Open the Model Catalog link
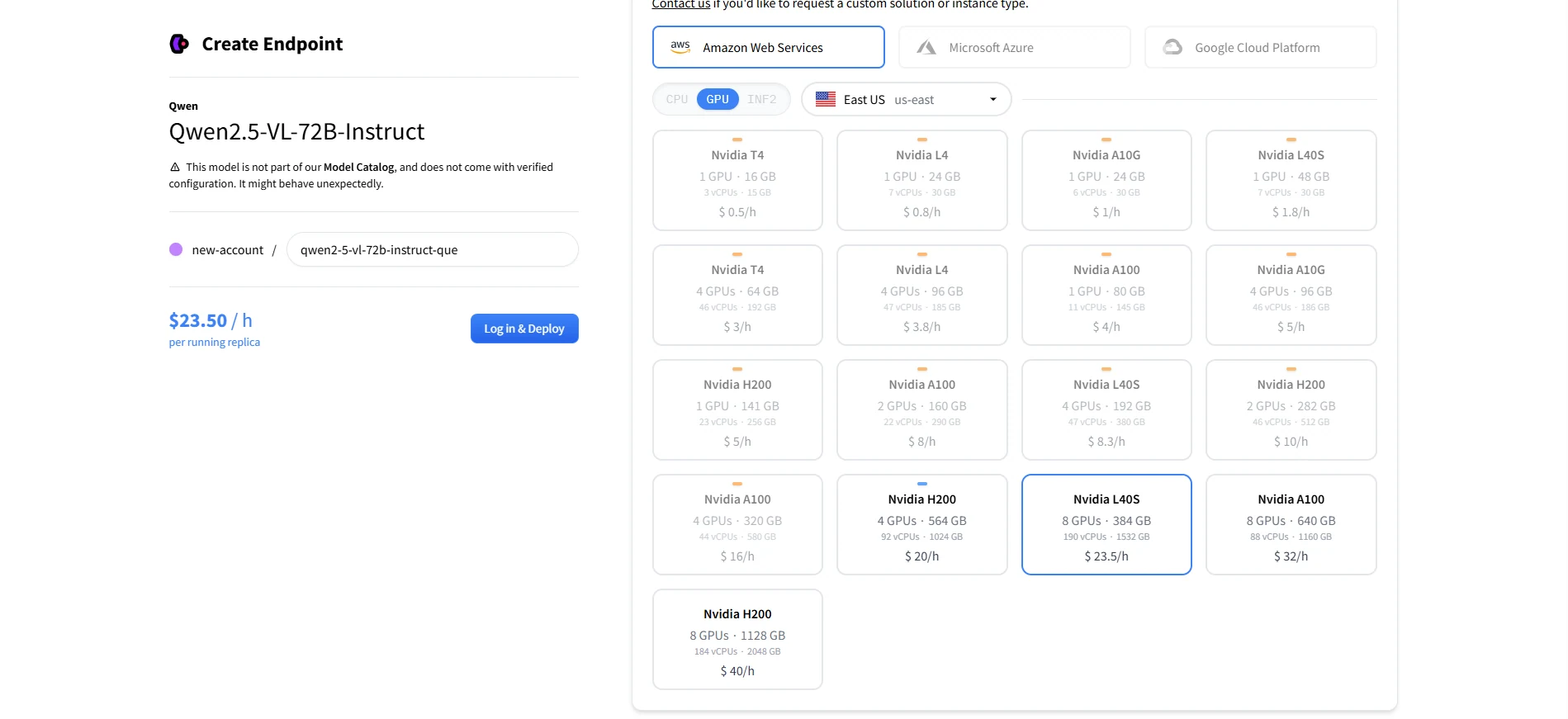The width and height of the screenshot is (1568, 719). point(358,167)
